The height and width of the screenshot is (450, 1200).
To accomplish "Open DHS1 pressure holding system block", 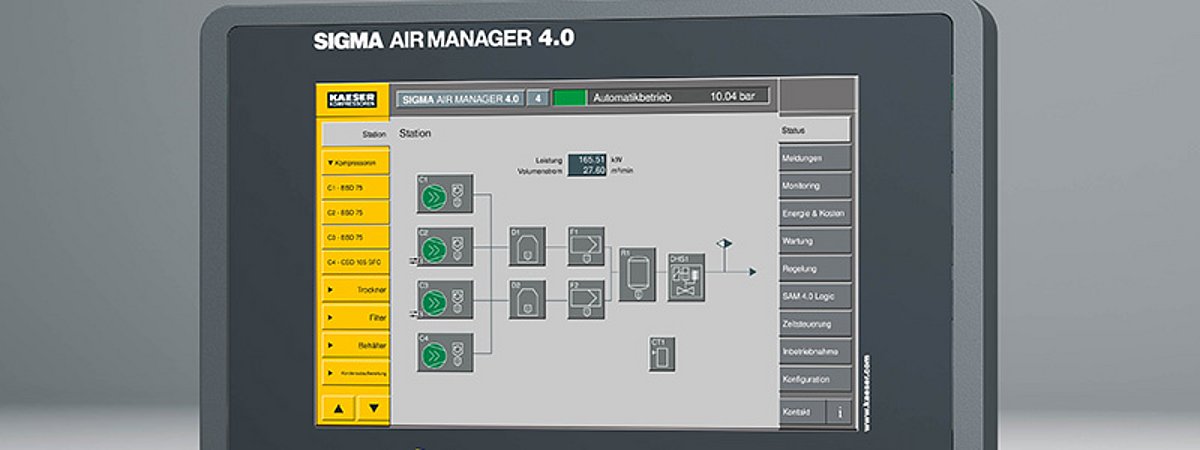I will point(686,277).
